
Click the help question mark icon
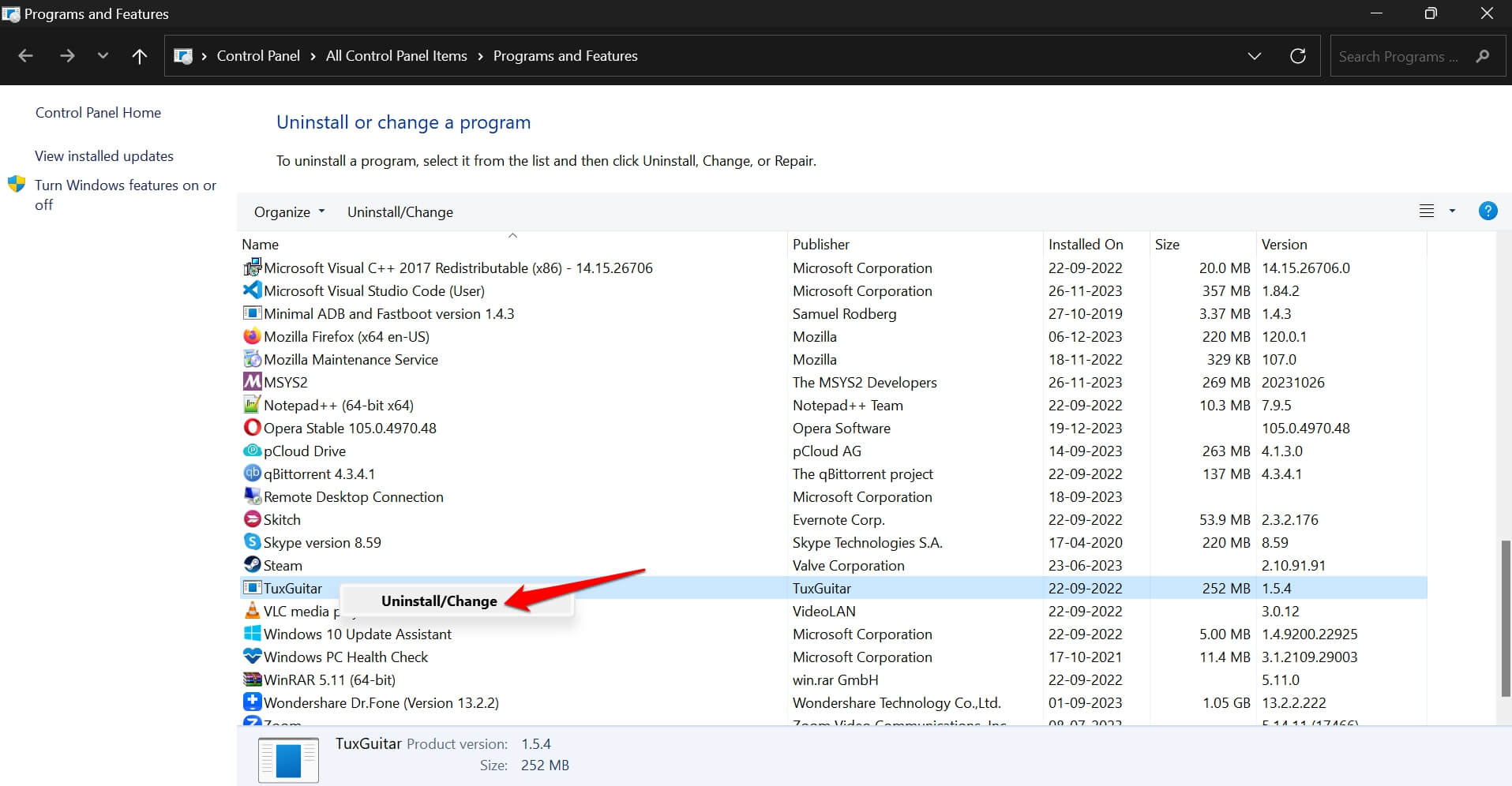pyautogui.click(x=1488, y=211)
